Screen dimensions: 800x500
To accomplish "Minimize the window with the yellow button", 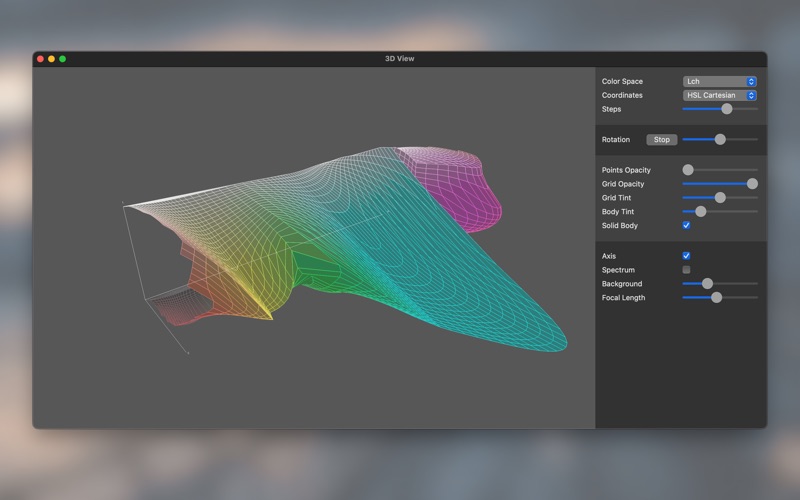I will [x=52, y=59].
